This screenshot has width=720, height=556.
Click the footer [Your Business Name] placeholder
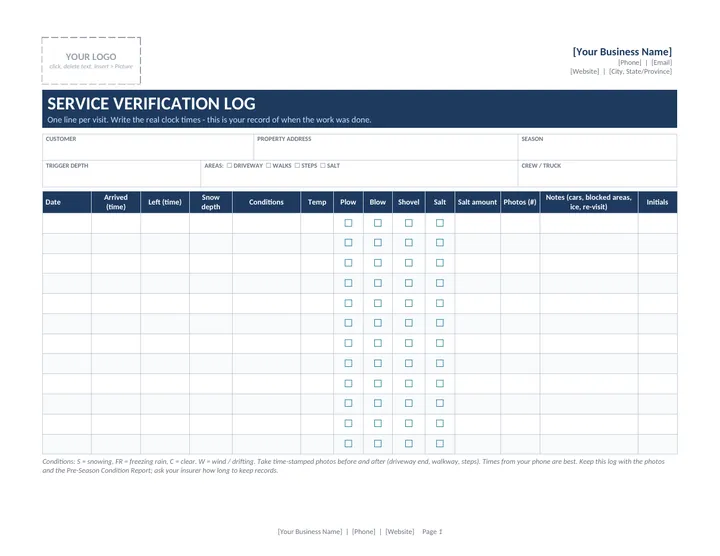tap(310, 532)
